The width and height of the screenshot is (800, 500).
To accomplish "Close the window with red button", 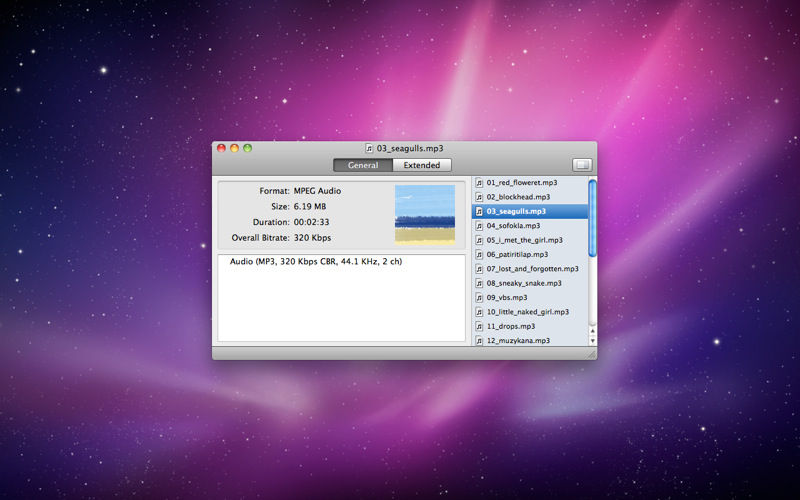I will (x=221, y=148).
